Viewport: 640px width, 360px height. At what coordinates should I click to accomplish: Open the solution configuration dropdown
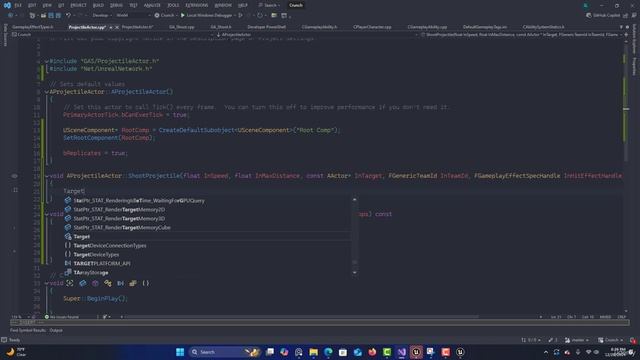(102, 15)
